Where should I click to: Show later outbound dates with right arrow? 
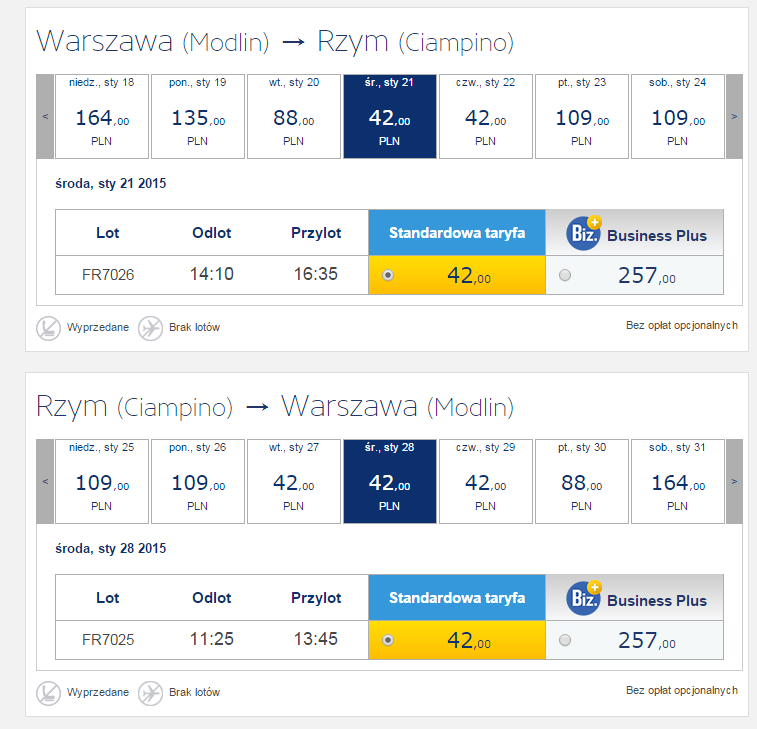tap(734, 116)
